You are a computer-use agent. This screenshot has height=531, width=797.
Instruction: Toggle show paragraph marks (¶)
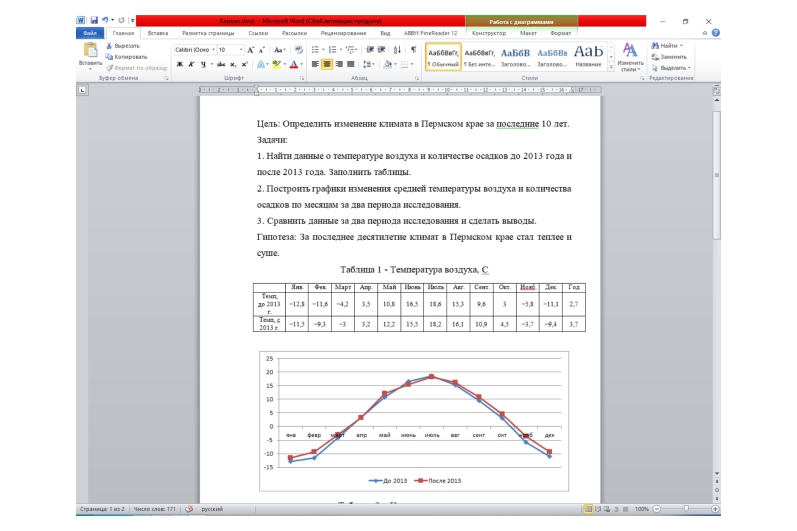[x=413, y=50]
